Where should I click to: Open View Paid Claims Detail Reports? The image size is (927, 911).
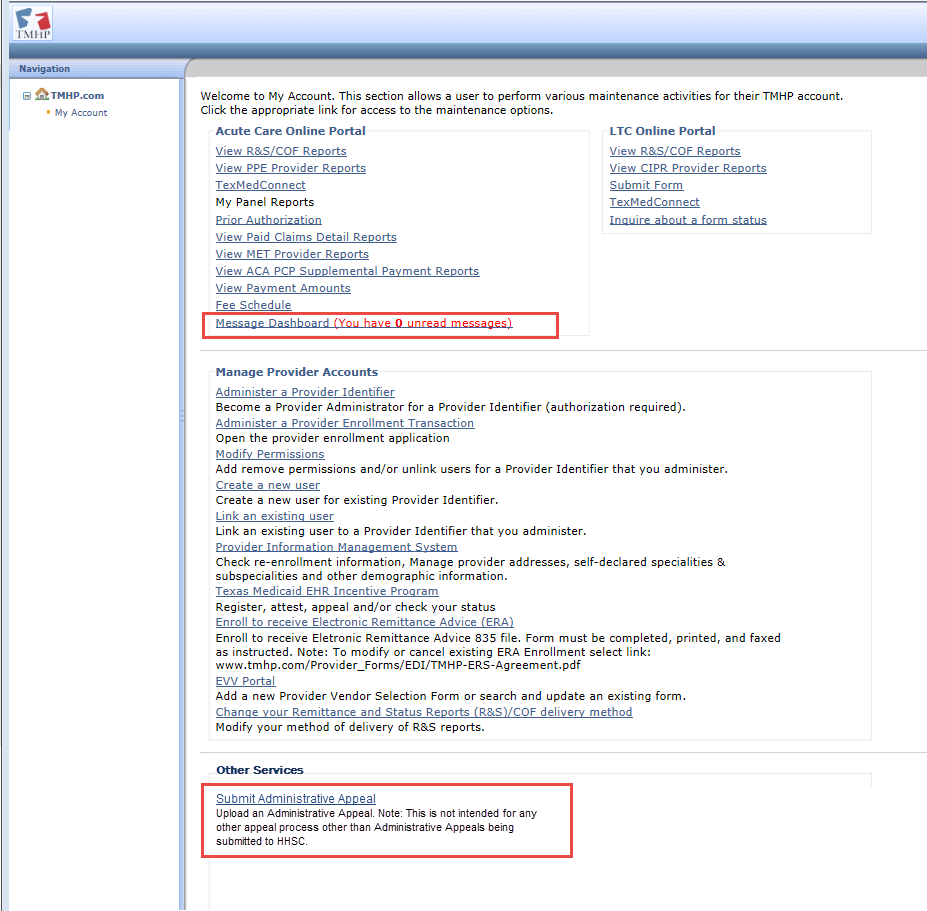(x=306, y=237)
